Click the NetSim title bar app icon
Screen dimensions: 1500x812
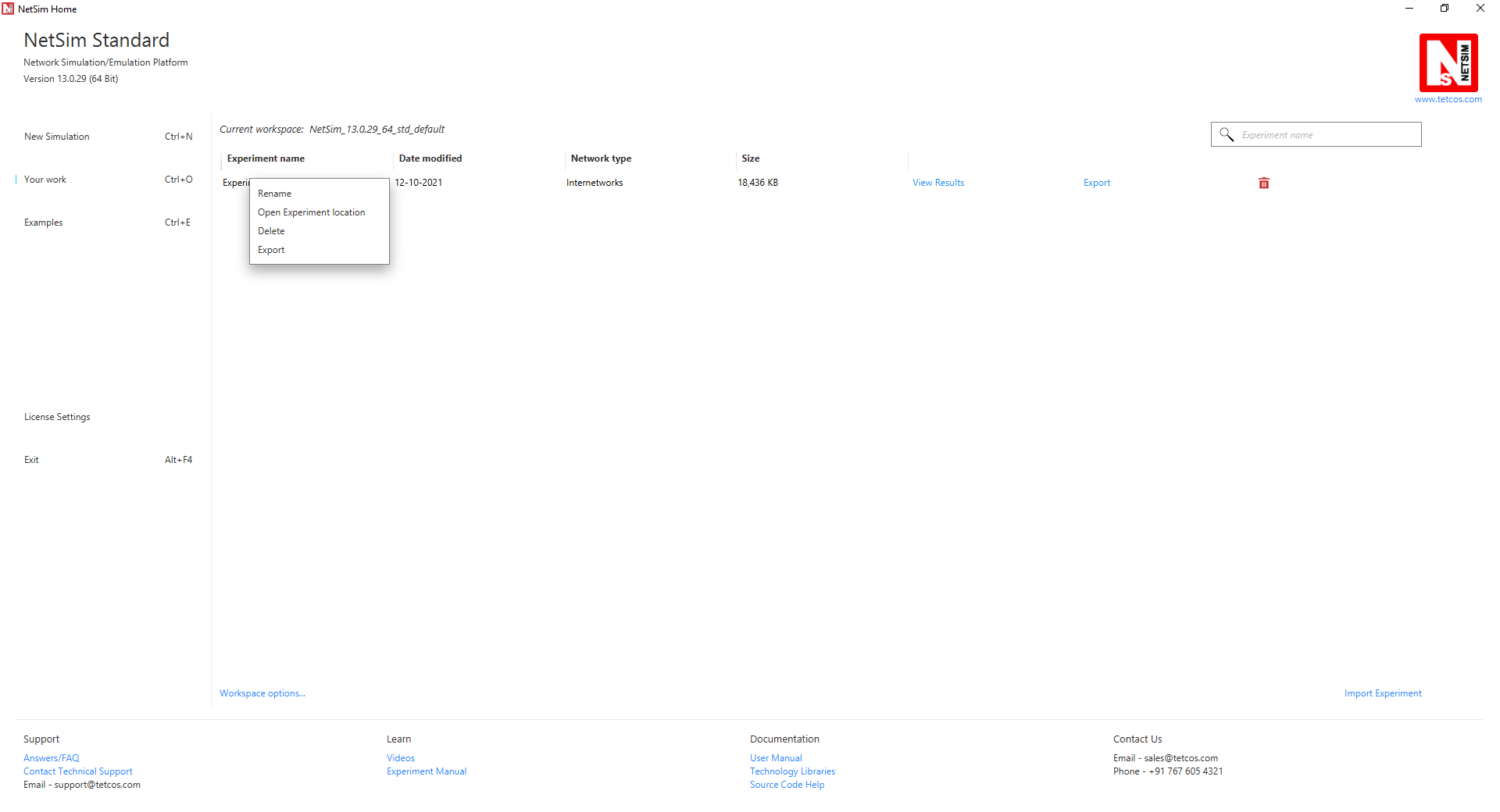[8, 9]
